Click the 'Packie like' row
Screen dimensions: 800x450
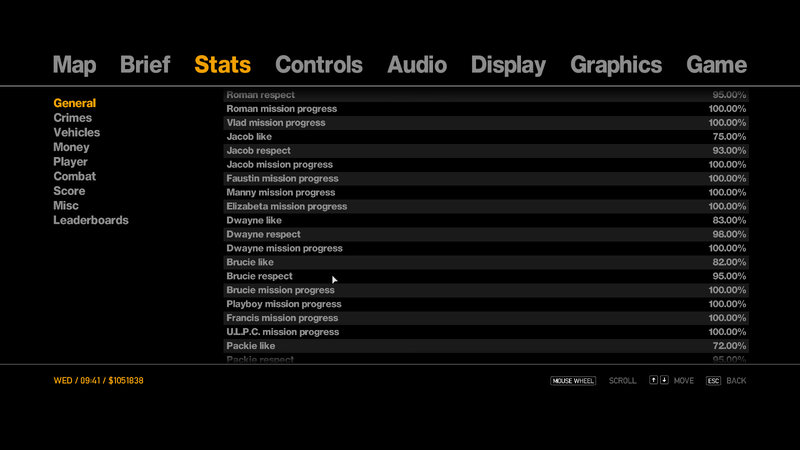[486, 346]
